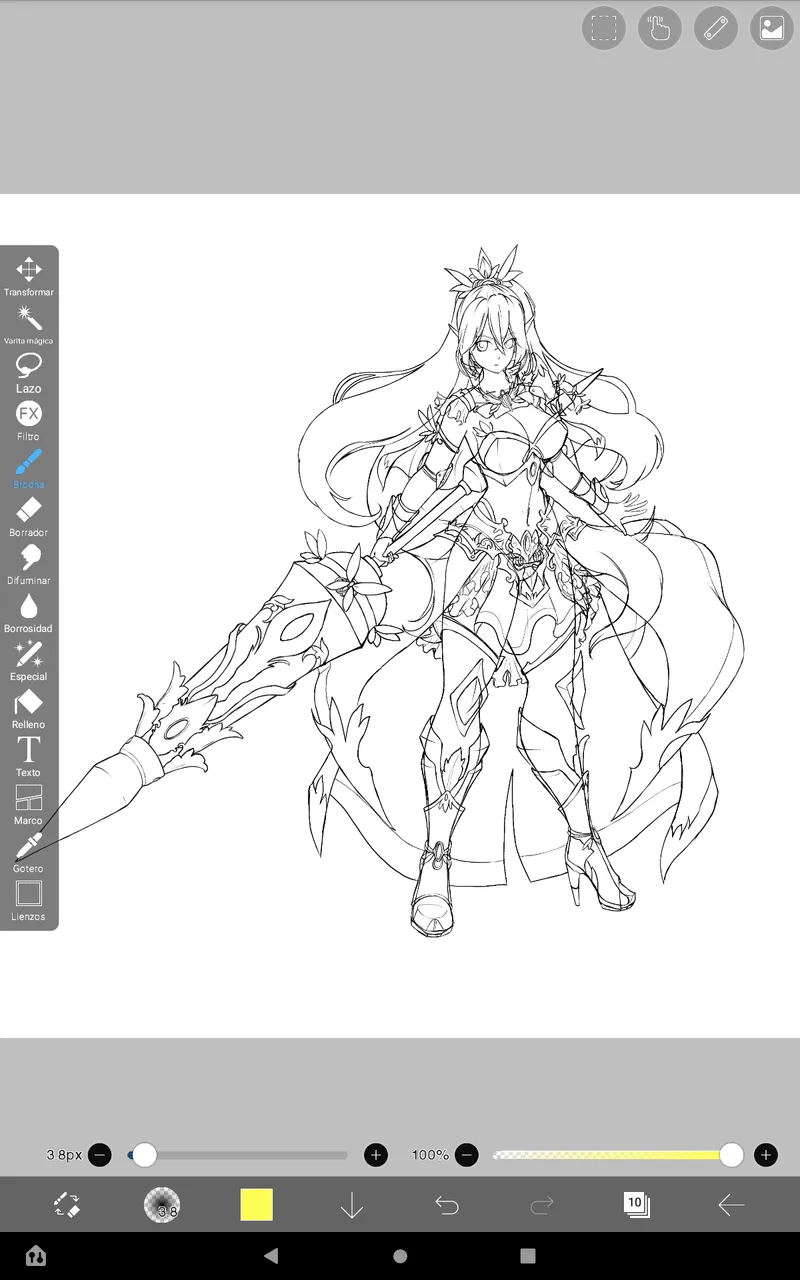
Task: Toggle brush and eraser switch icon
Action: pyautogui.click(x=67, y=1205)
